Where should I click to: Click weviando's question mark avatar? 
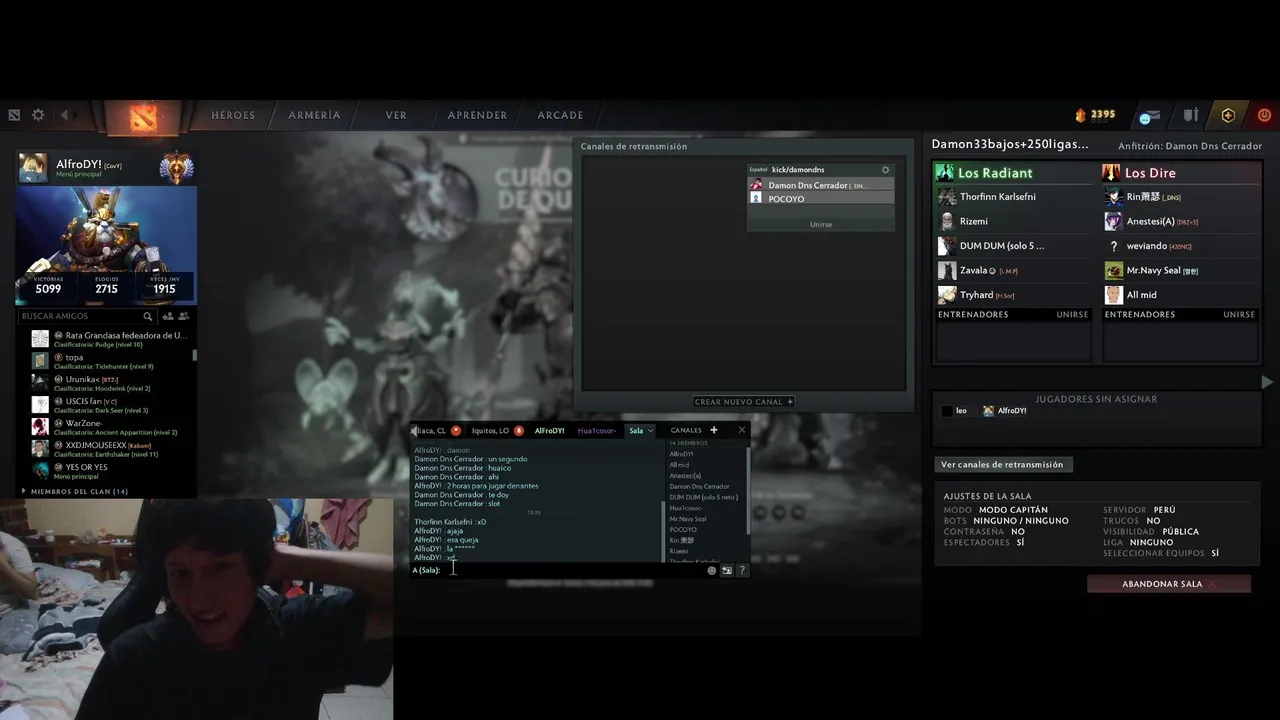(x=1113, y=246)
